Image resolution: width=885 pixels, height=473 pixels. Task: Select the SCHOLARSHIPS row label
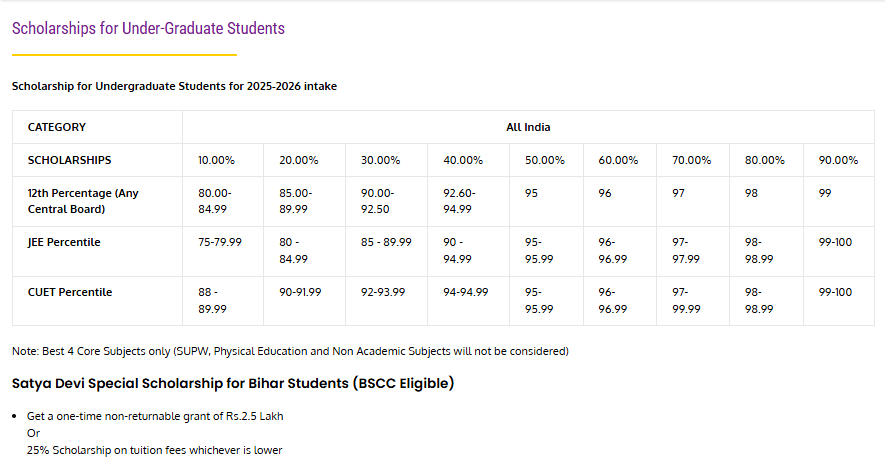point(69,160)
